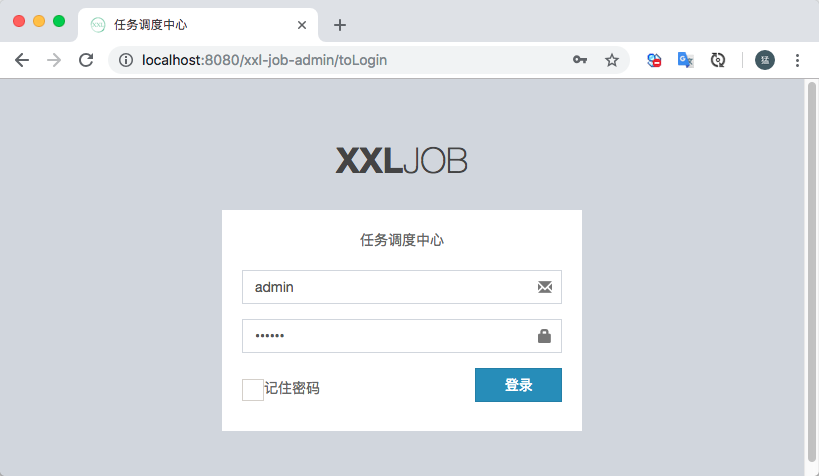819x476 pixels.
Task: Click the 登录 button to sign in
Action: click(518, 385)
